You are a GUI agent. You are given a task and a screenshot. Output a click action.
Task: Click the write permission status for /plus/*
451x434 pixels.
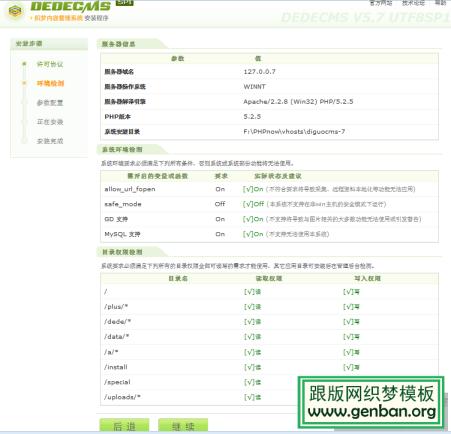352,307
